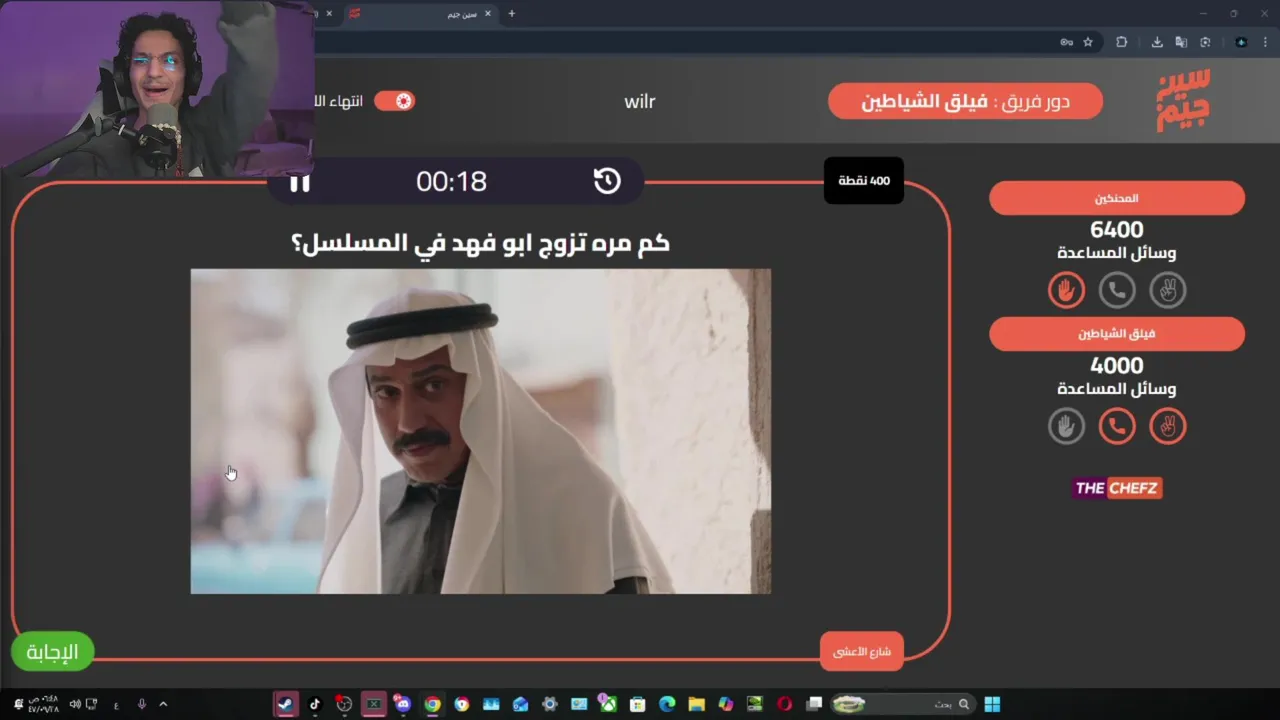Toggle the red switch beside انتهاء
This screenshot has width=1280, height=720.
click(x=394, y=101)
